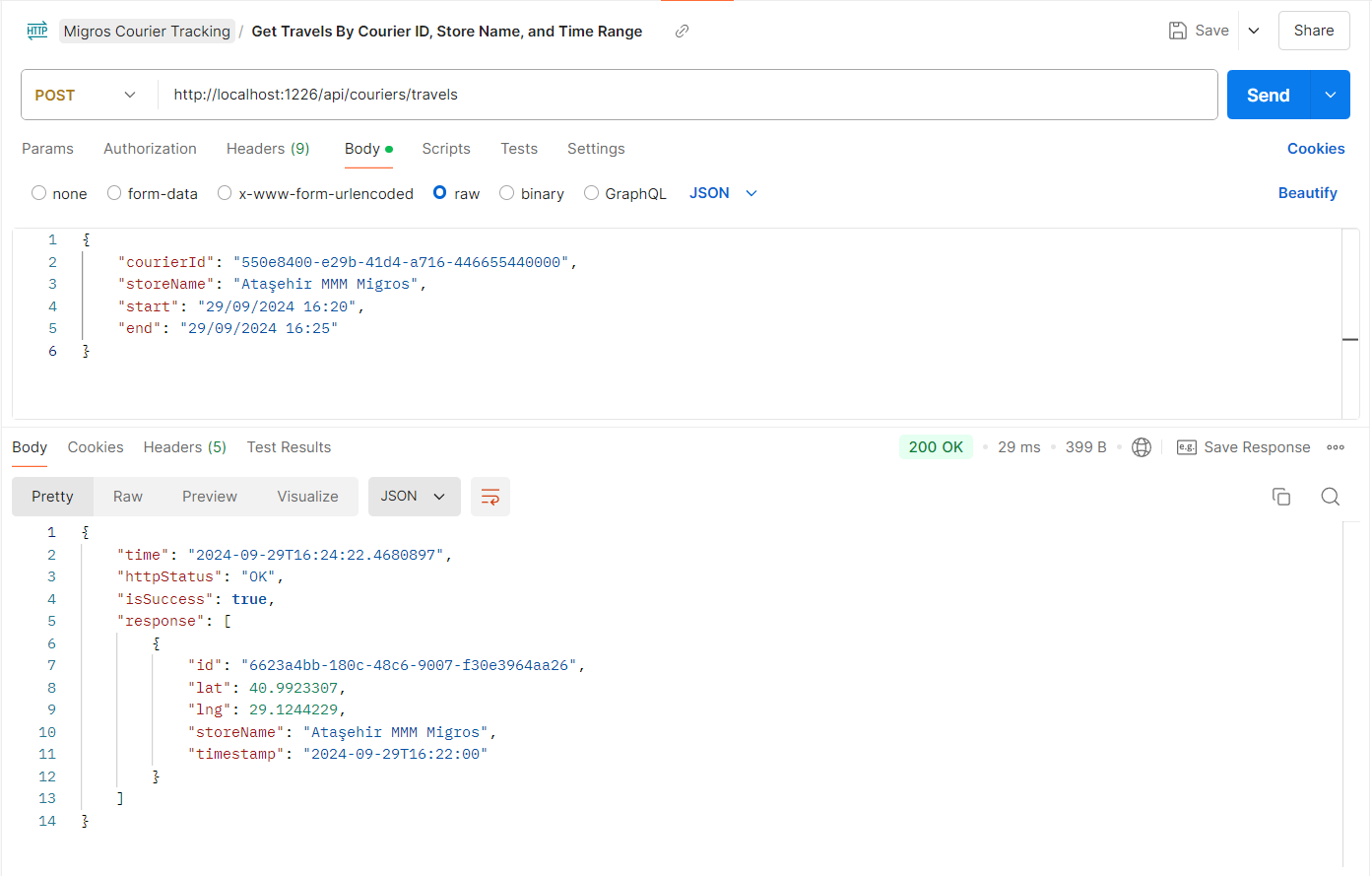Switch to the Params tab

tap(47, 149)
